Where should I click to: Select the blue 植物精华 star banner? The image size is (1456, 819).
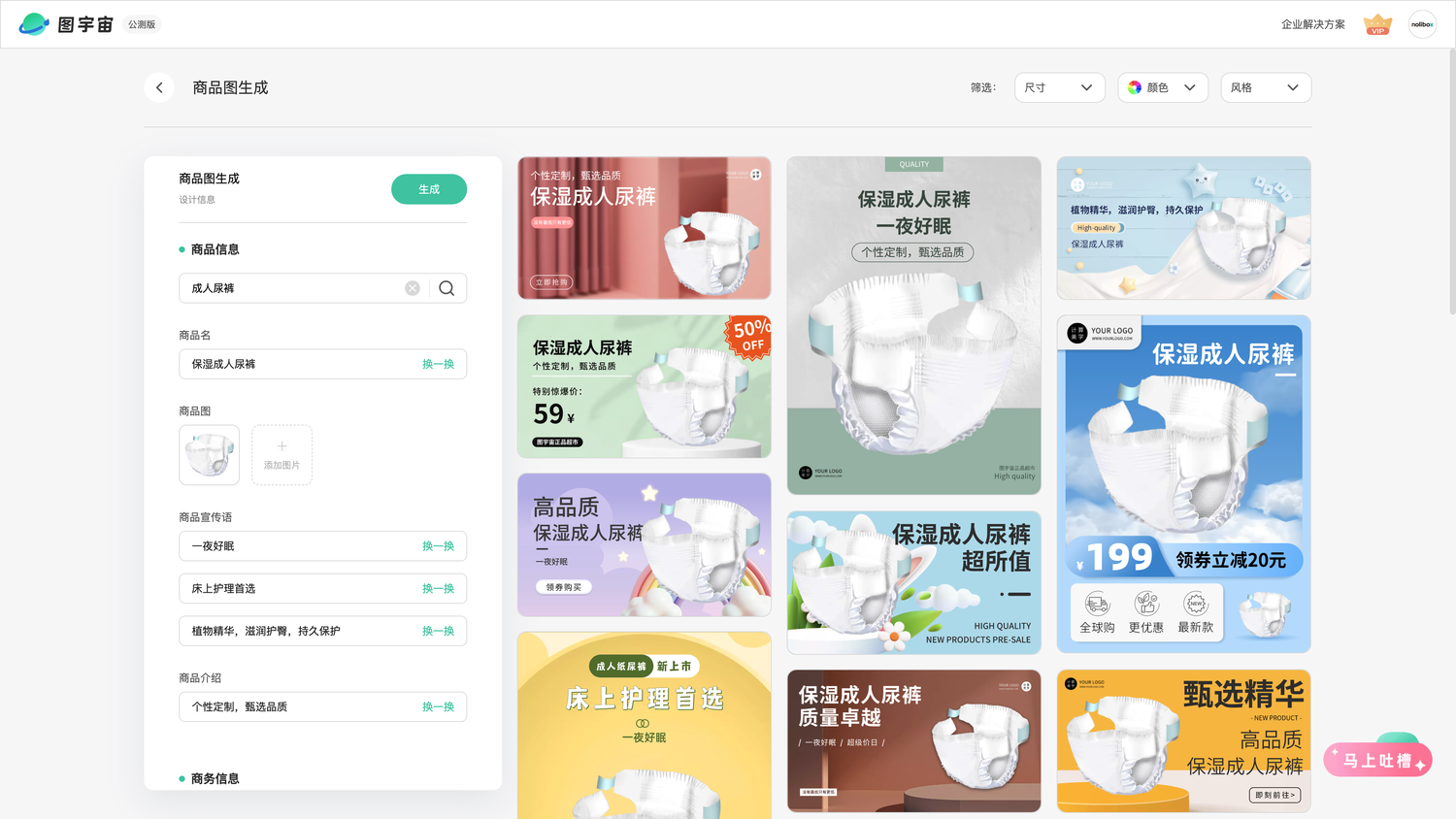1183,228
